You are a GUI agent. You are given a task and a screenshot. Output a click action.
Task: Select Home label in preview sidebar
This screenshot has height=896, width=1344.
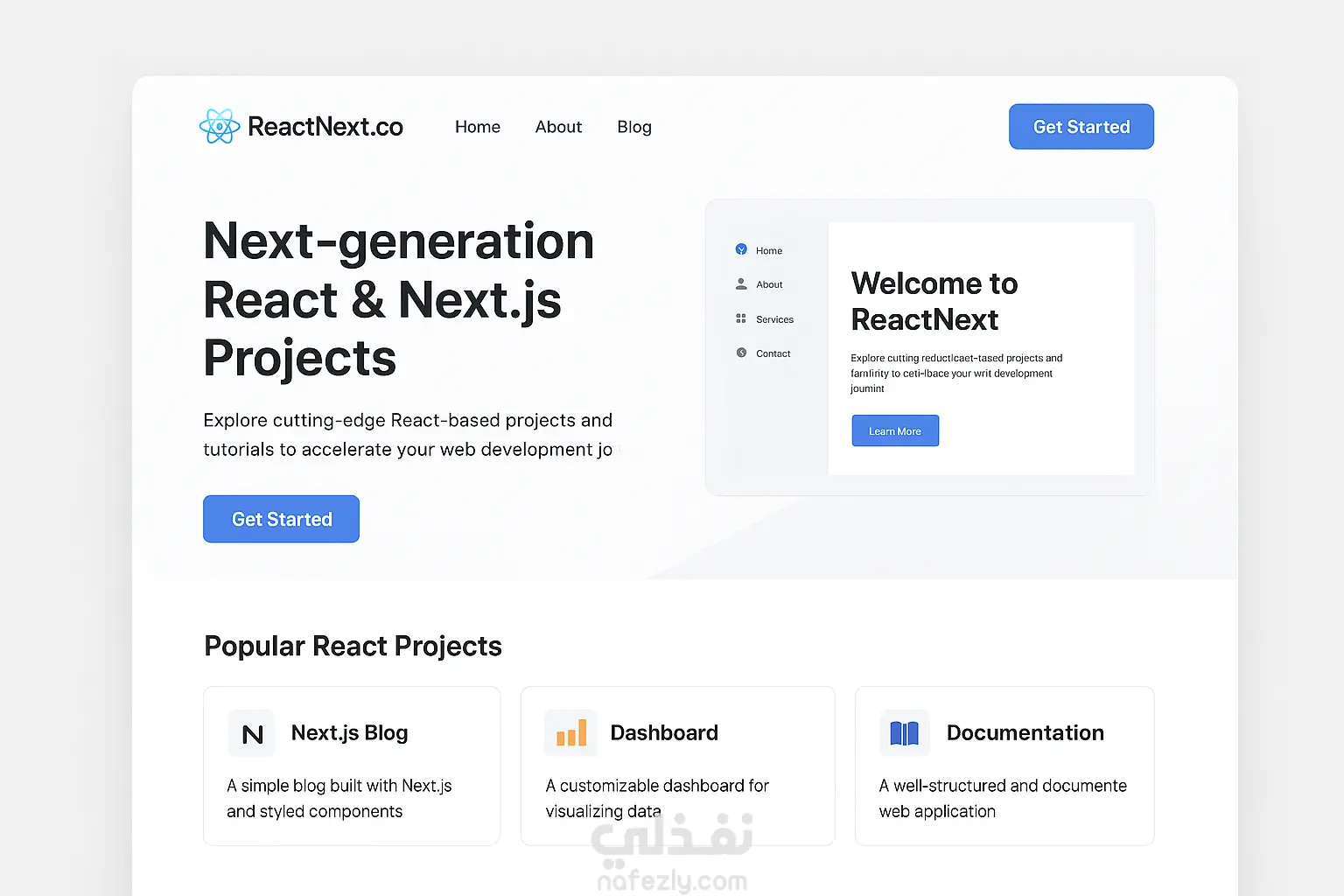[769, 251]
